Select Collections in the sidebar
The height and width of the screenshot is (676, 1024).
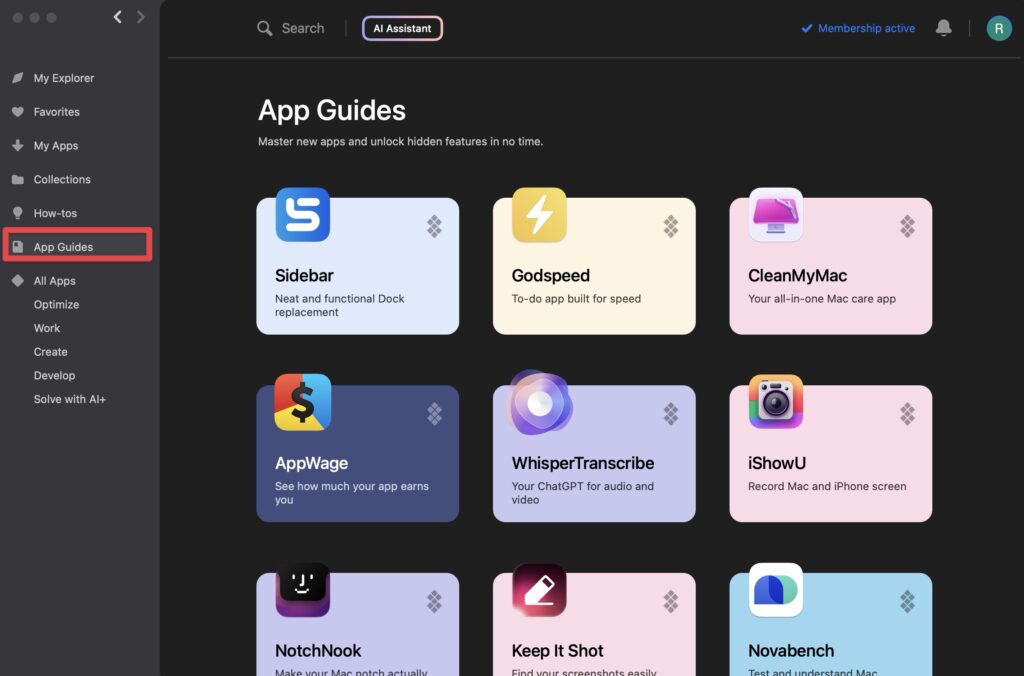tap(62, 179)
